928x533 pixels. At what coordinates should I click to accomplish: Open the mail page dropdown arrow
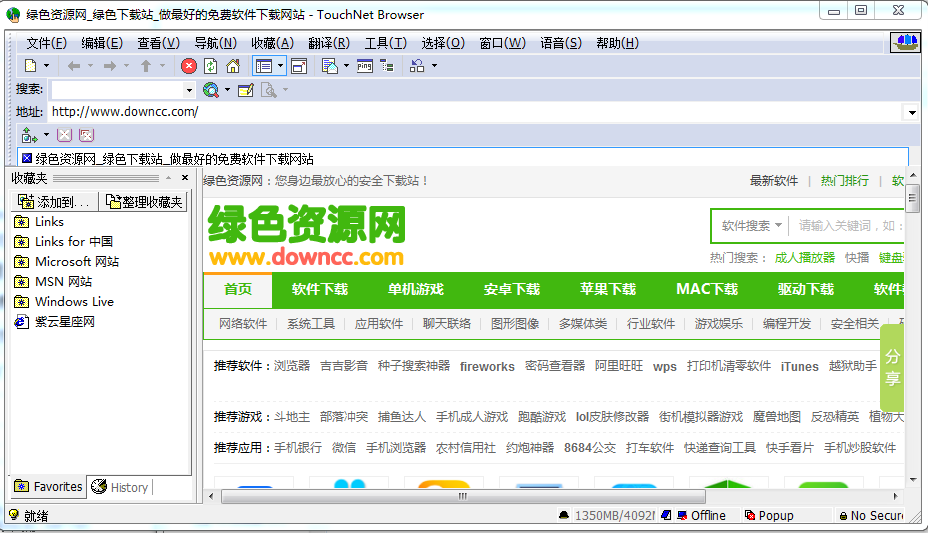(x=346, y=66)
